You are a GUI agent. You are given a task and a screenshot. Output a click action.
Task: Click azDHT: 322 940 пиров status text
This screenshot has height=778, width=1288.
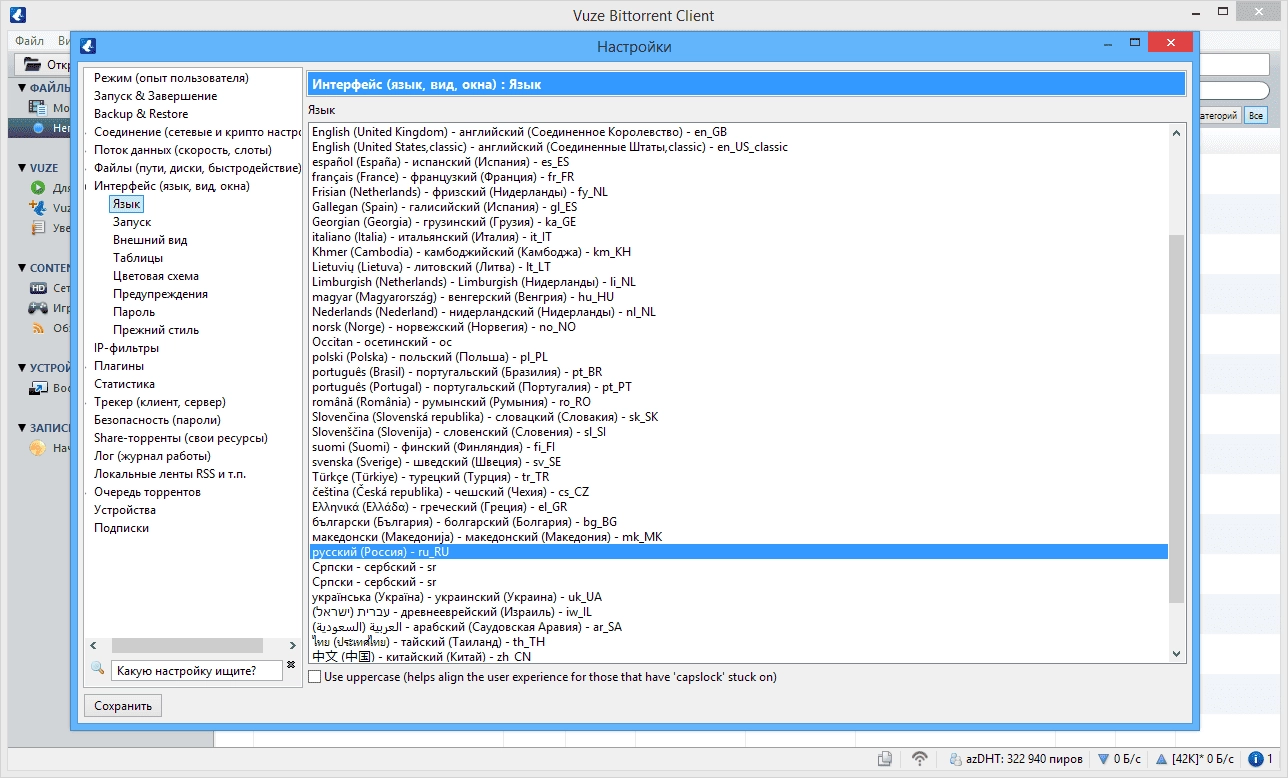1025,760
